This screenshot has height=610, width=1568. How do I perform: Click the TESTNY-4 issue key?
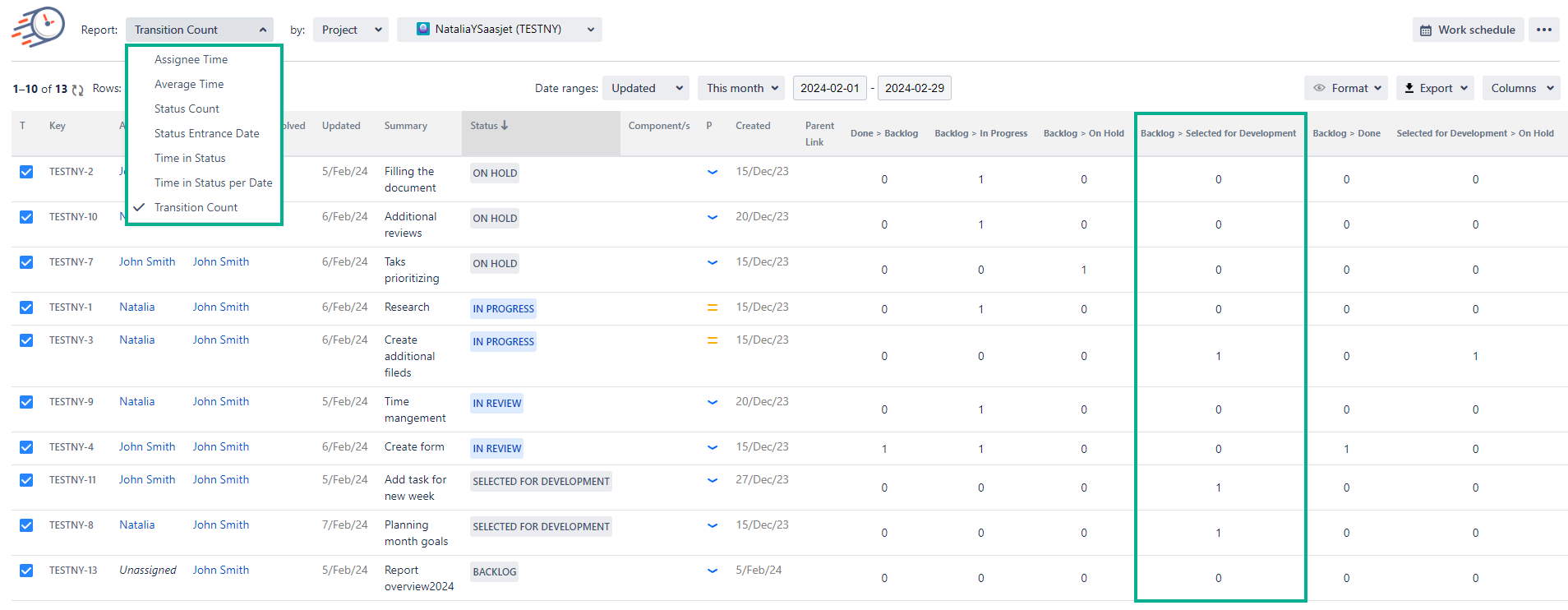[x=71, y=447]
